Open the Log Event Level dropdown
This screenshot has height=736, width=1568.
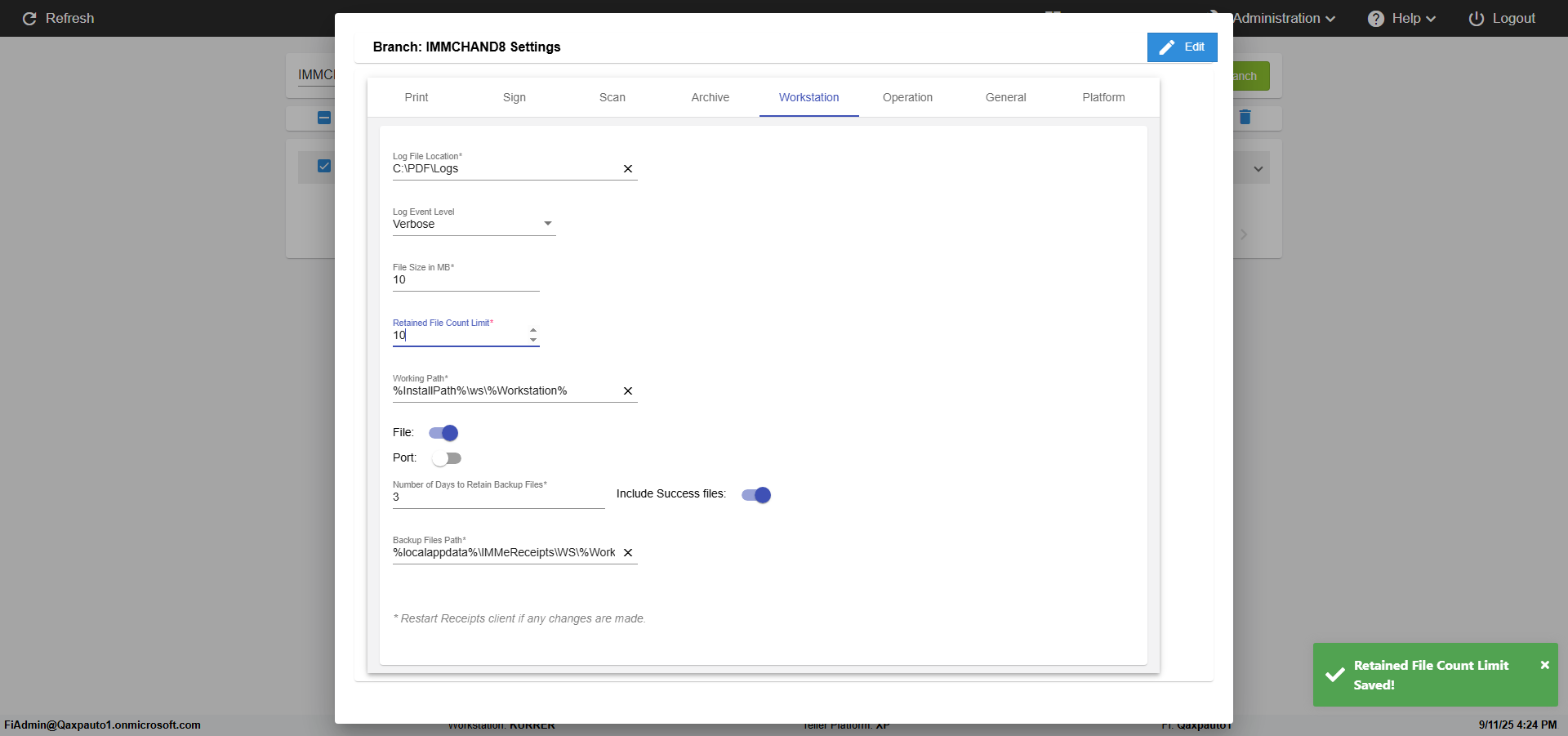pyautogui.click(x=474, y=224)
